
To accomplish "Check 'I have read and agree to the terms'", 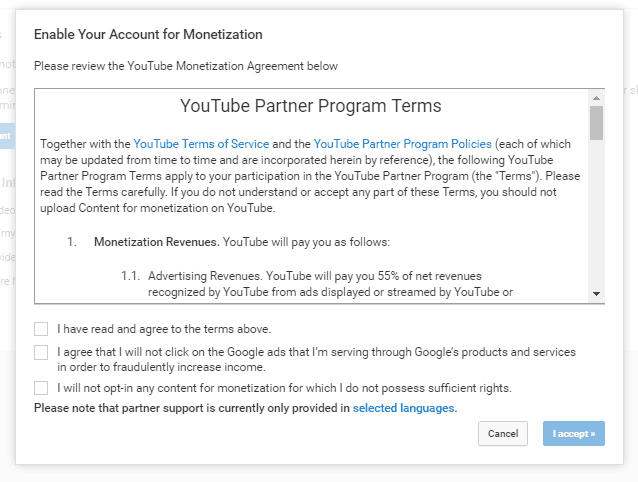I will [41, 329].
